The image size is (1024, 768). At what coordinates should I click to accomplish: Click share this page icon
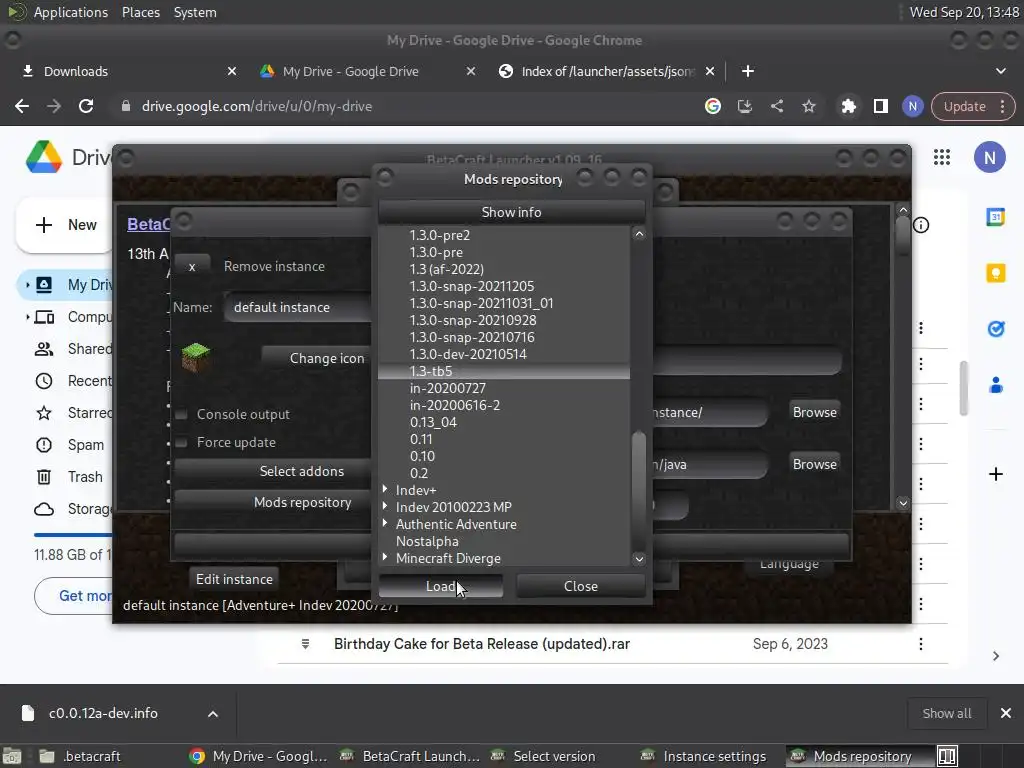[776, 106]
